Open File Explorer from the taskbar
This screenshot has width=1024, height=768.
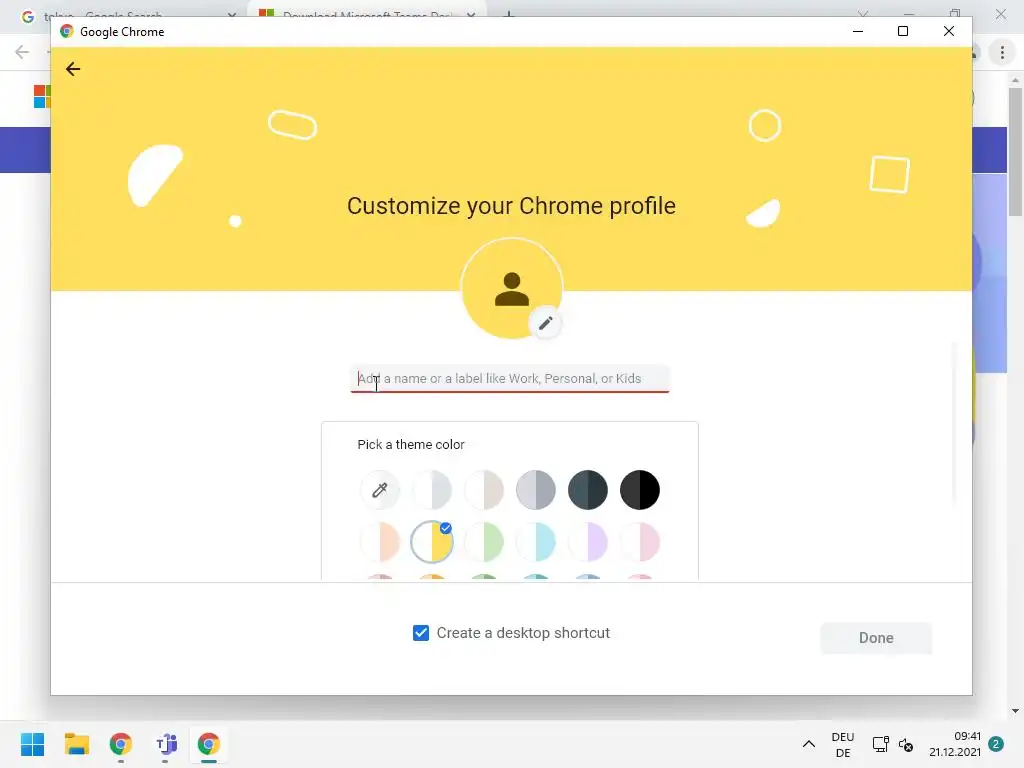(76, 744)
